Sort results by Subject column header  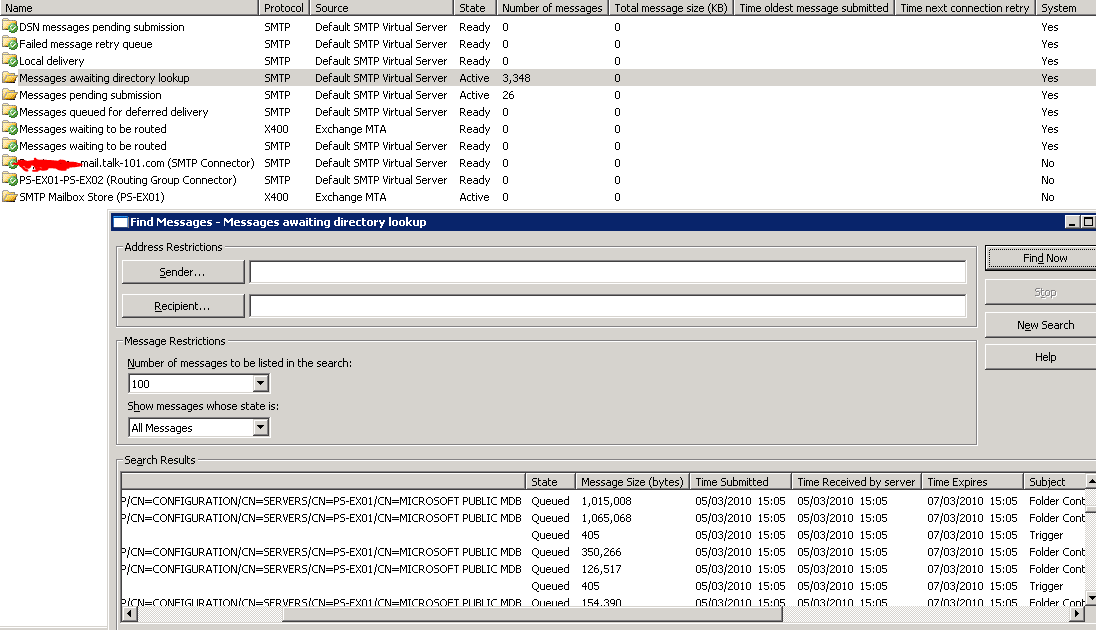[x=1055, y=482]
